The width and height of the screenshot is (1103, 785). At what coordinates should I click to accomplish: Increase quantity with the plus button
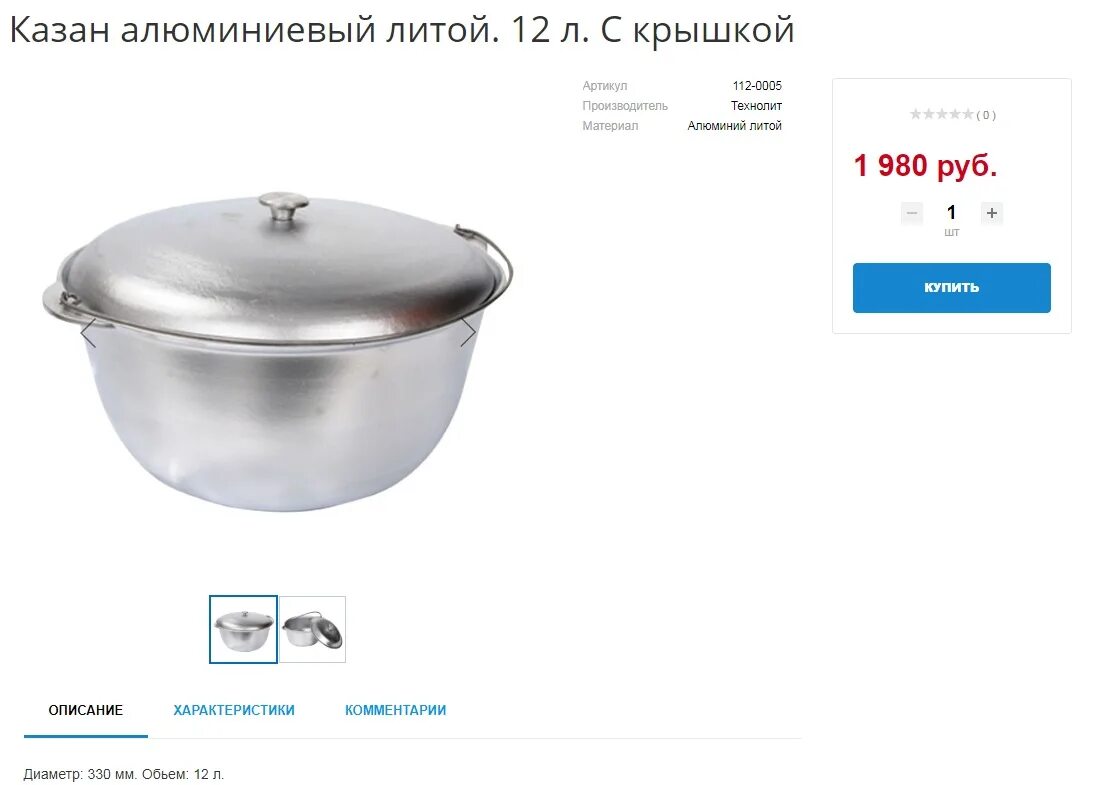pyautogui.click(x=992, y=212)
